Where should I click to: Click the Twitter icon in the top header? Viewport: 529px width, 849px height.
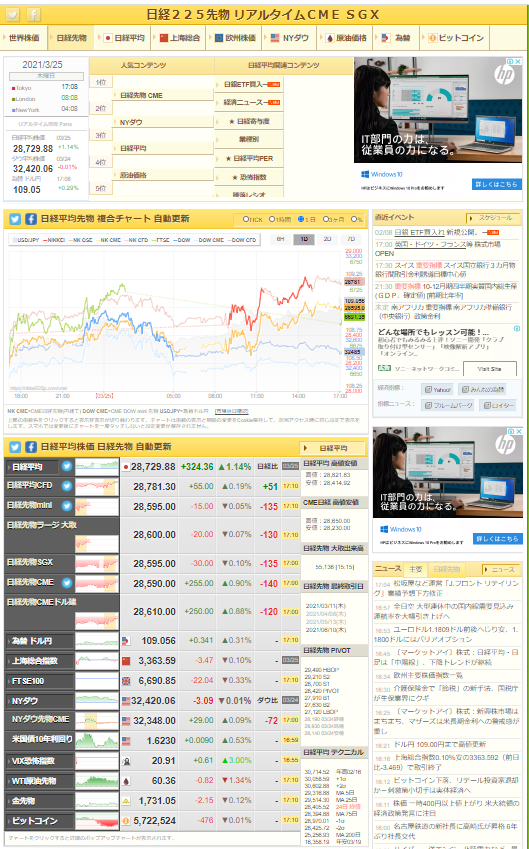(x=14, y=15)
